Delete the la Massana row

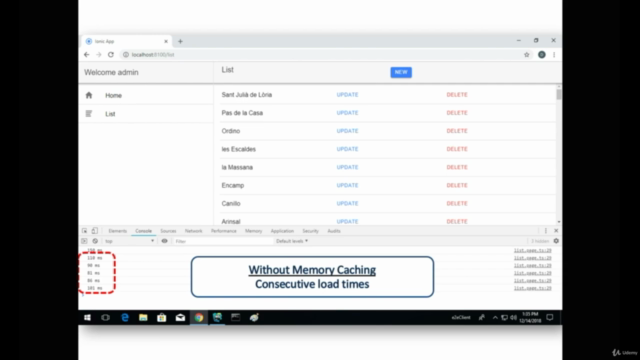(457, 167)
